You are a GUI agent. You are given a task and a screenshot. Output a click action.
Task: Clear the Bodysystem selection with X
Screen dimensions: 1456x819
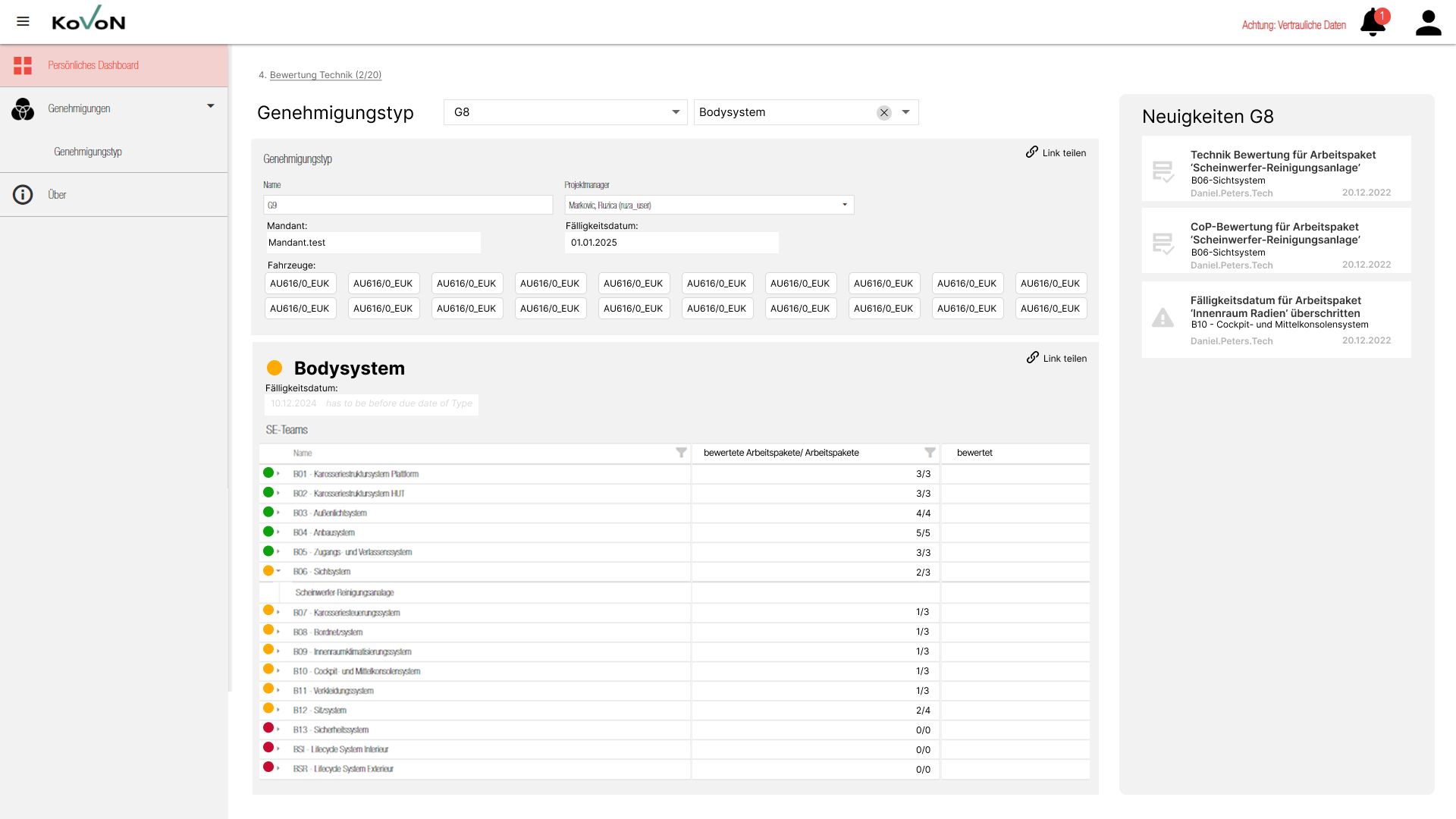884,113
